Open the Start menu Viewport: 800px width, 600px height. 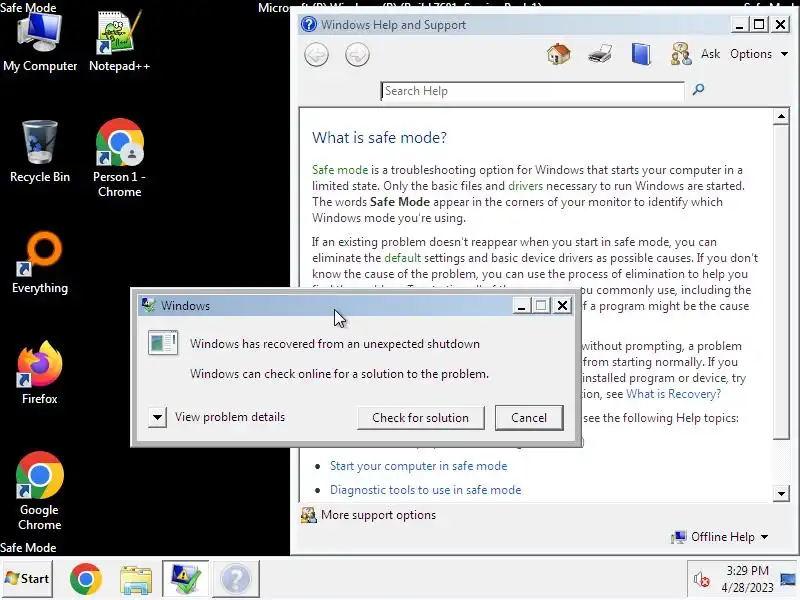coord(27,579)
